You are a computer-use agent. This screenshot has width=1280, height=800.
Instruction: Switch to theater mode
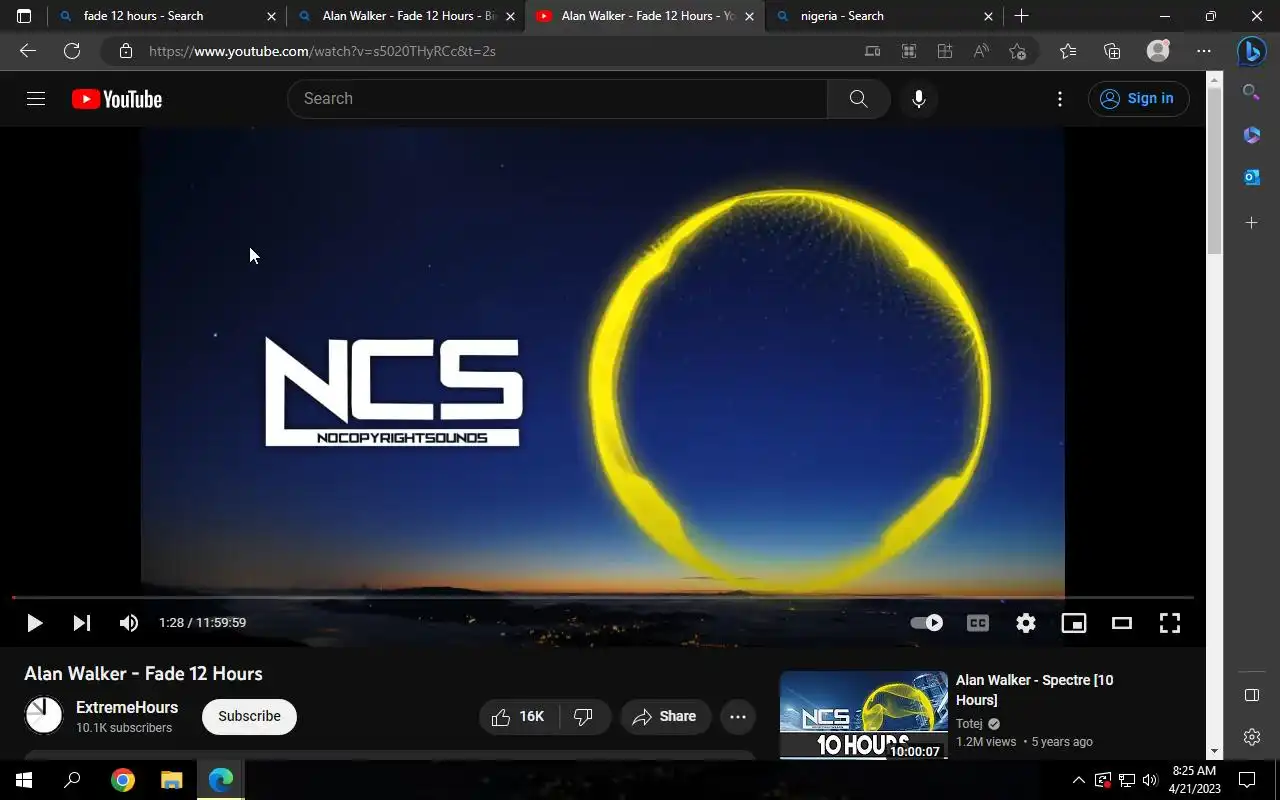(1122, 623)
